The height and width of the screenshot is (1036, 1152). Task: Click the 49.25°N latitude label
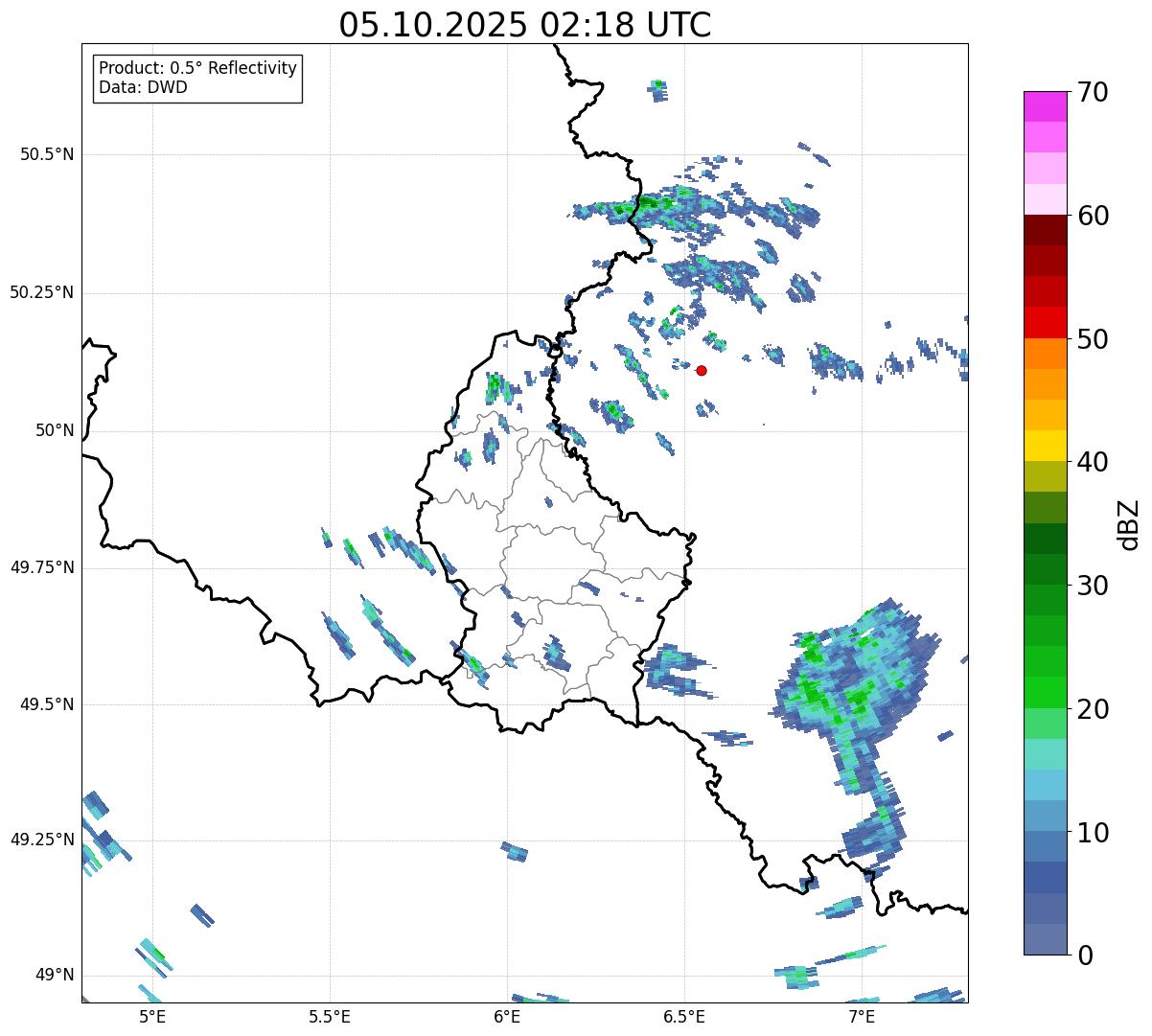[x=42, y=840]
